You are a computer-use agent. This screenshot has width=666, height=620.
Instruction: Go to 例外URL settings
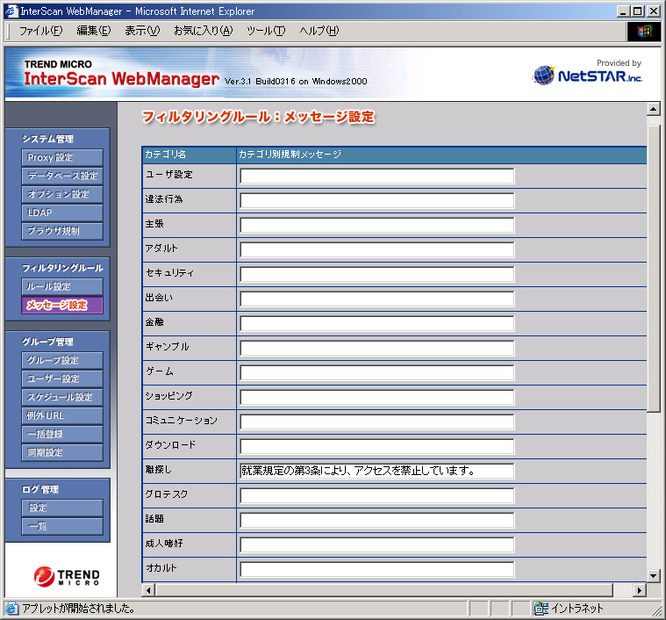[62, 416]
